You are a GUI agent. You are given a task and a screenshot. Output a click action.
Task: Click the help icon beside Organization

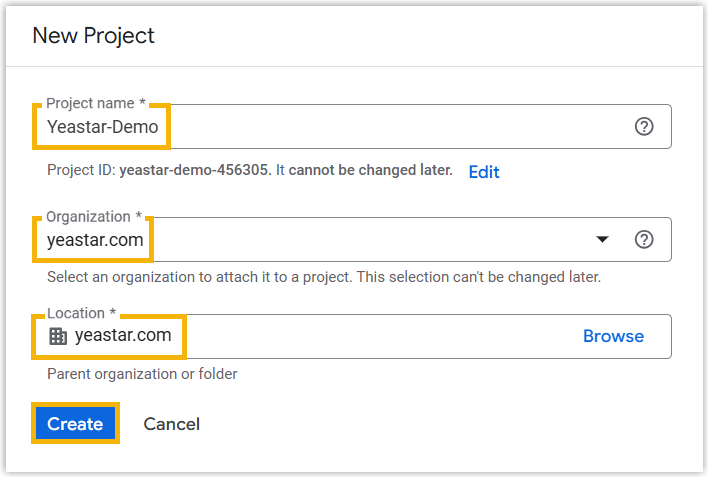coord(644,240)
